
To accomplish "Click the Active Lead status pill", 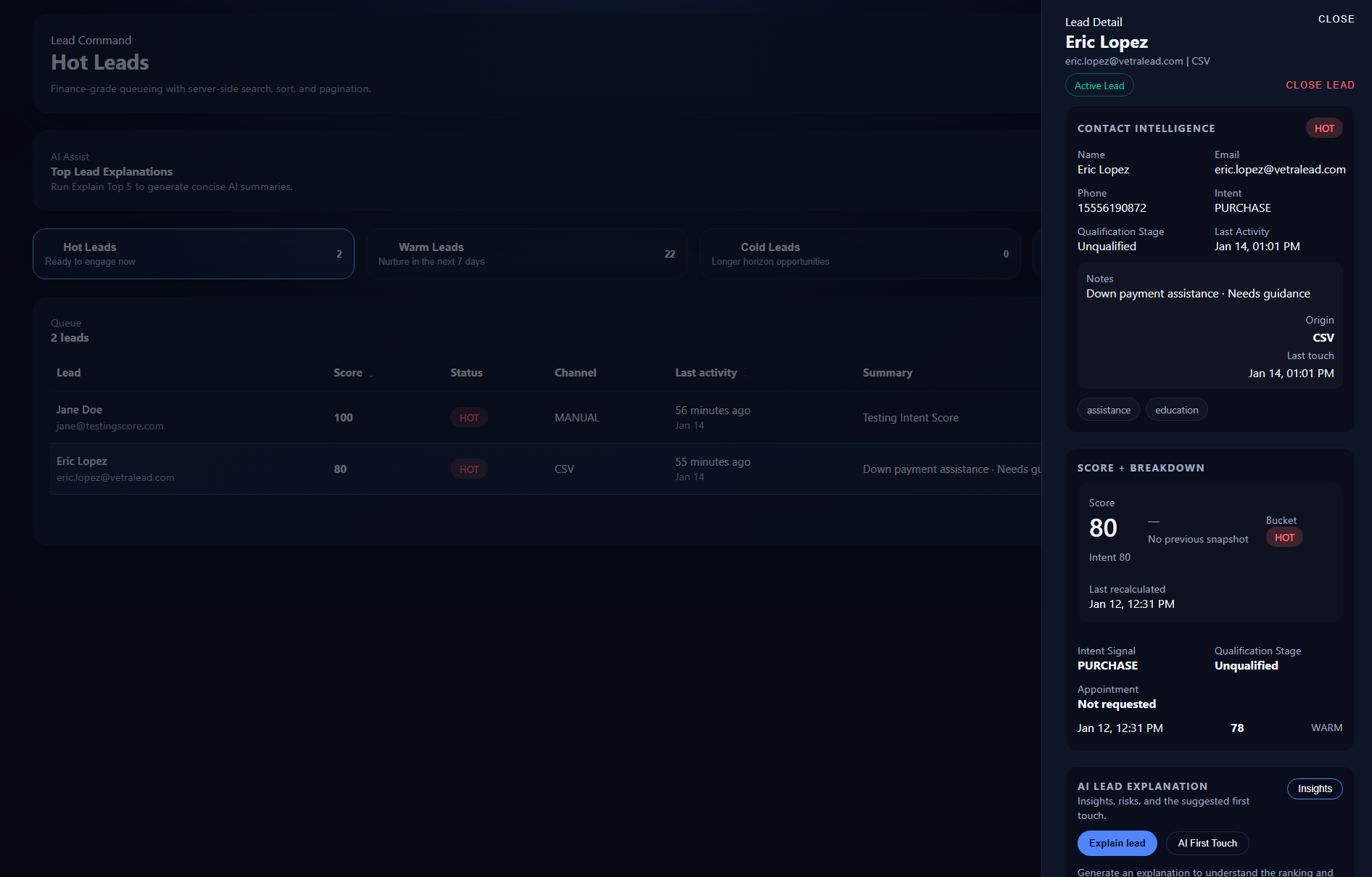I will pyautogui.click(x=1099, y=86).
